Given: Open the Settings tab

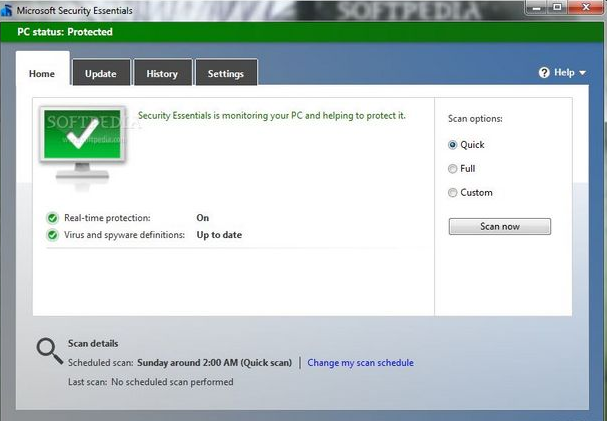Looking at the screenshot, I should 226,72.
